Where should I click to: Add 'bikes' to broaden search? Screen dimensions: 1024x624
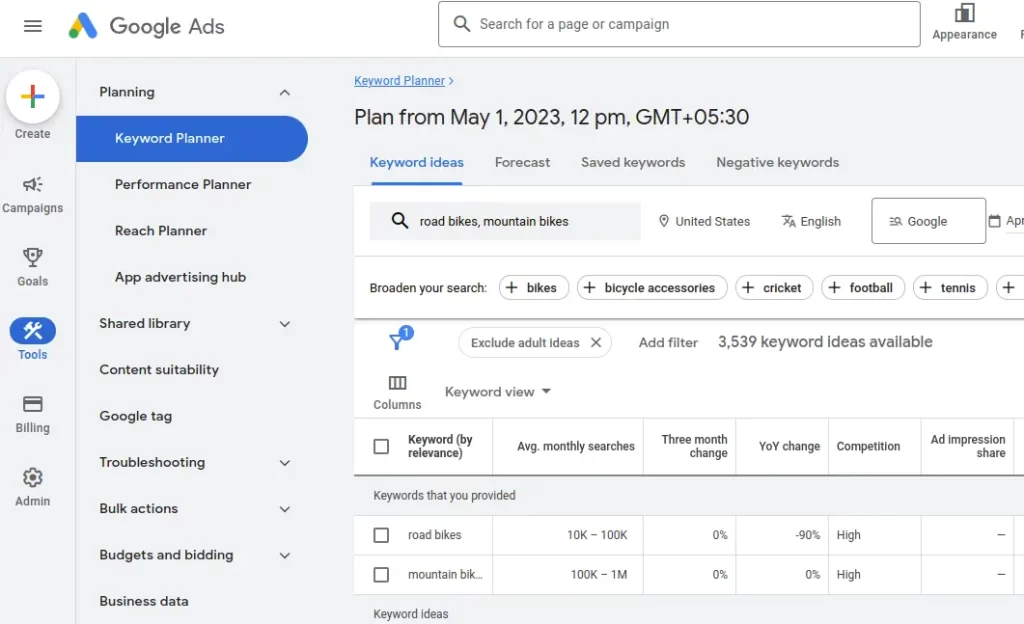[x=534, y=288]
